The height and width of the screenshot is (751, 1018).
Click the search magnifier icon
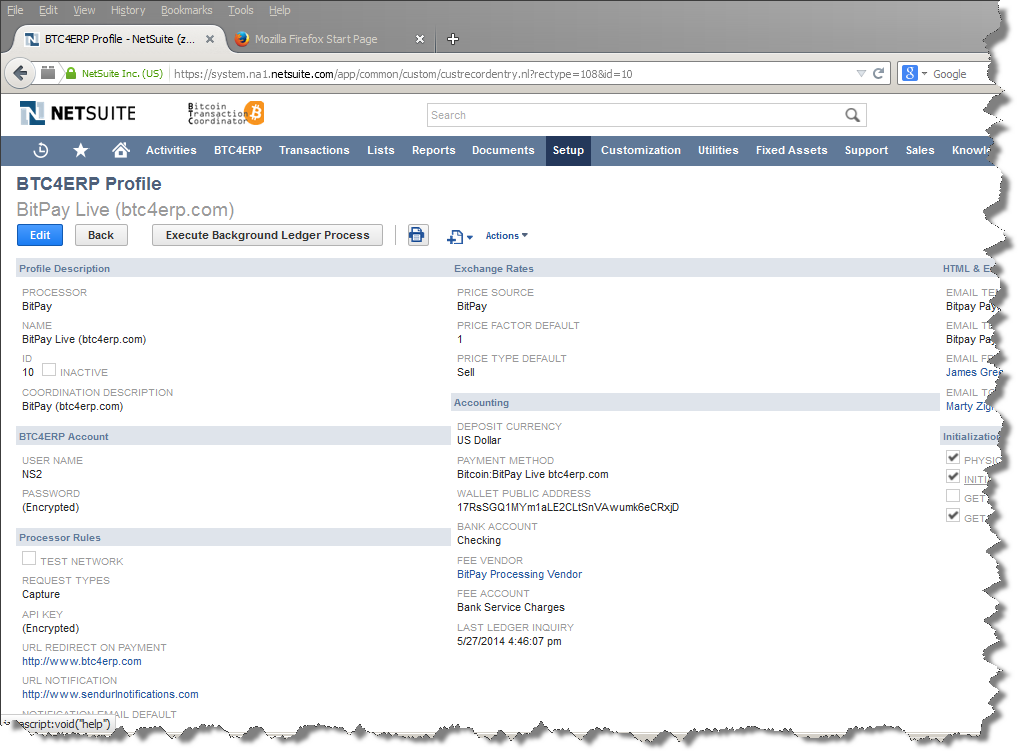coord(852,115)
